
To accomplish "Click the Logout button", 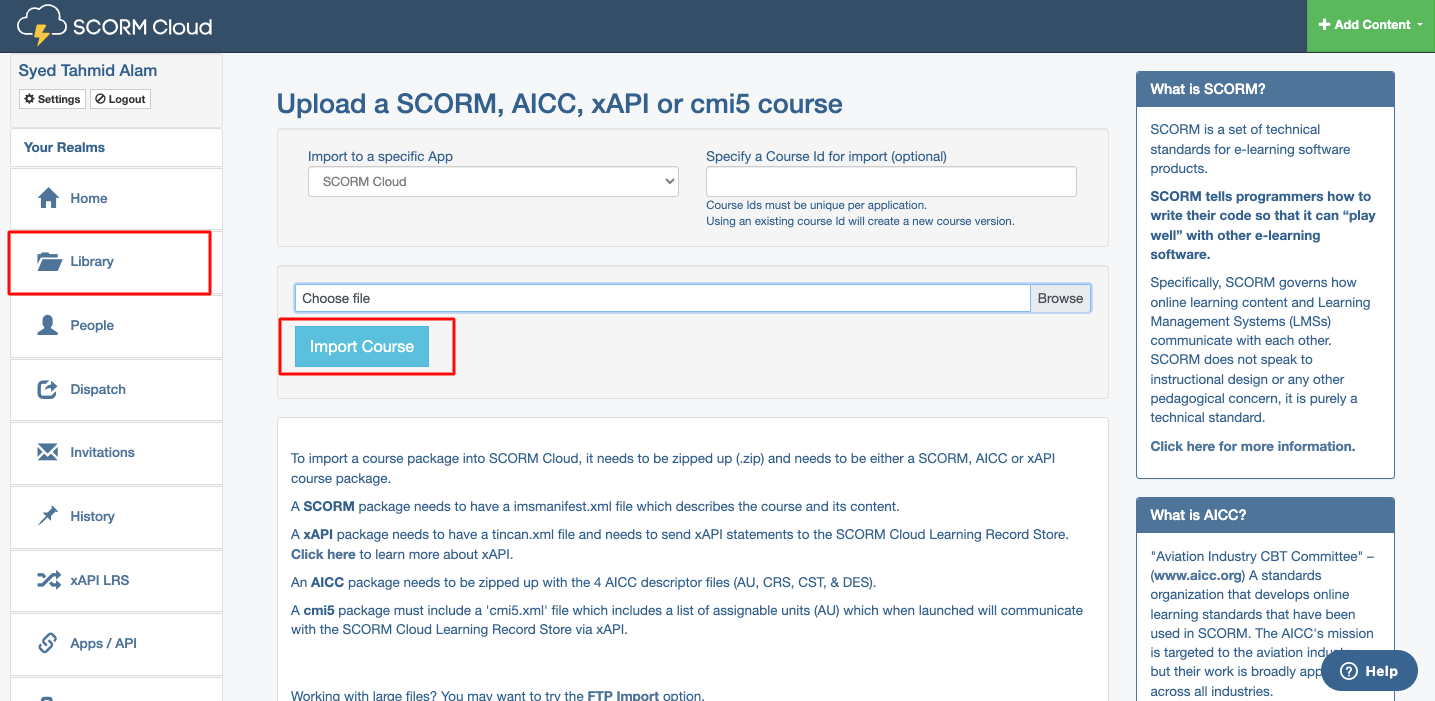I will tap(121, 99).
